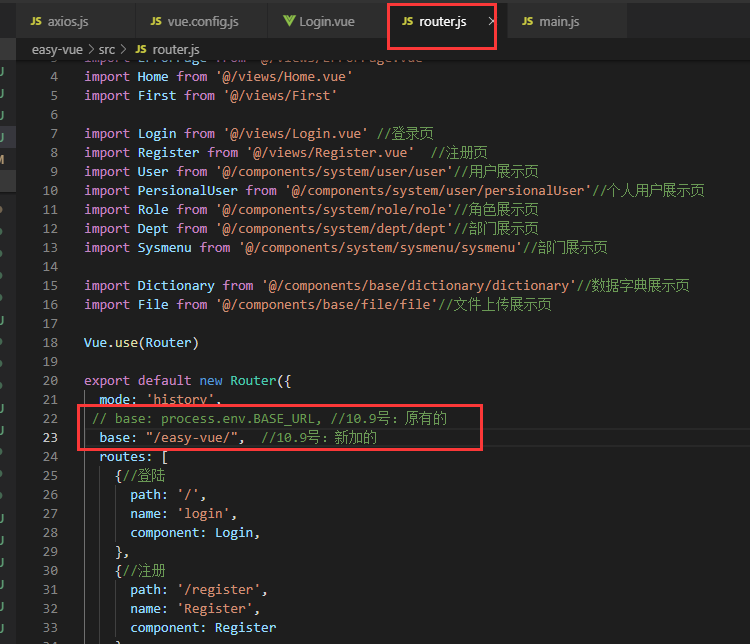Screen dimensions: 750x644
Task: Click the File import identifier
Action: (x=153, y=305)
